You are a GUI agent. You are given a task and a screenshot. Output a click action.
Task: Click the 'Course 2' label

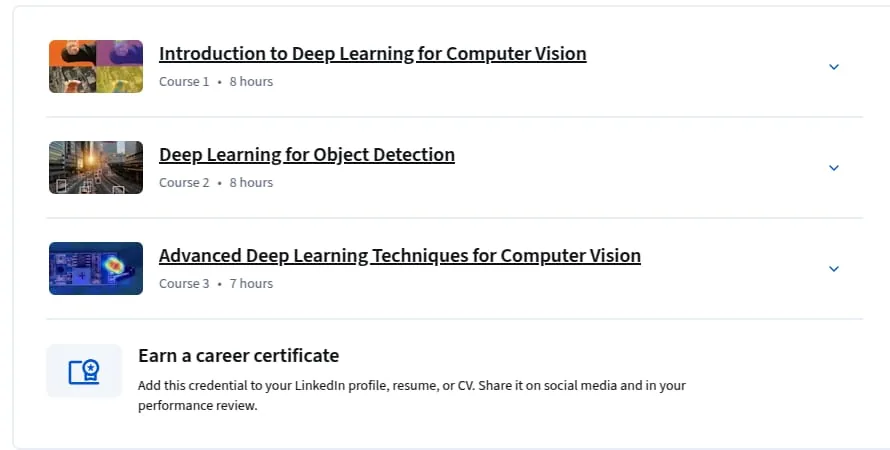(184, 183)
